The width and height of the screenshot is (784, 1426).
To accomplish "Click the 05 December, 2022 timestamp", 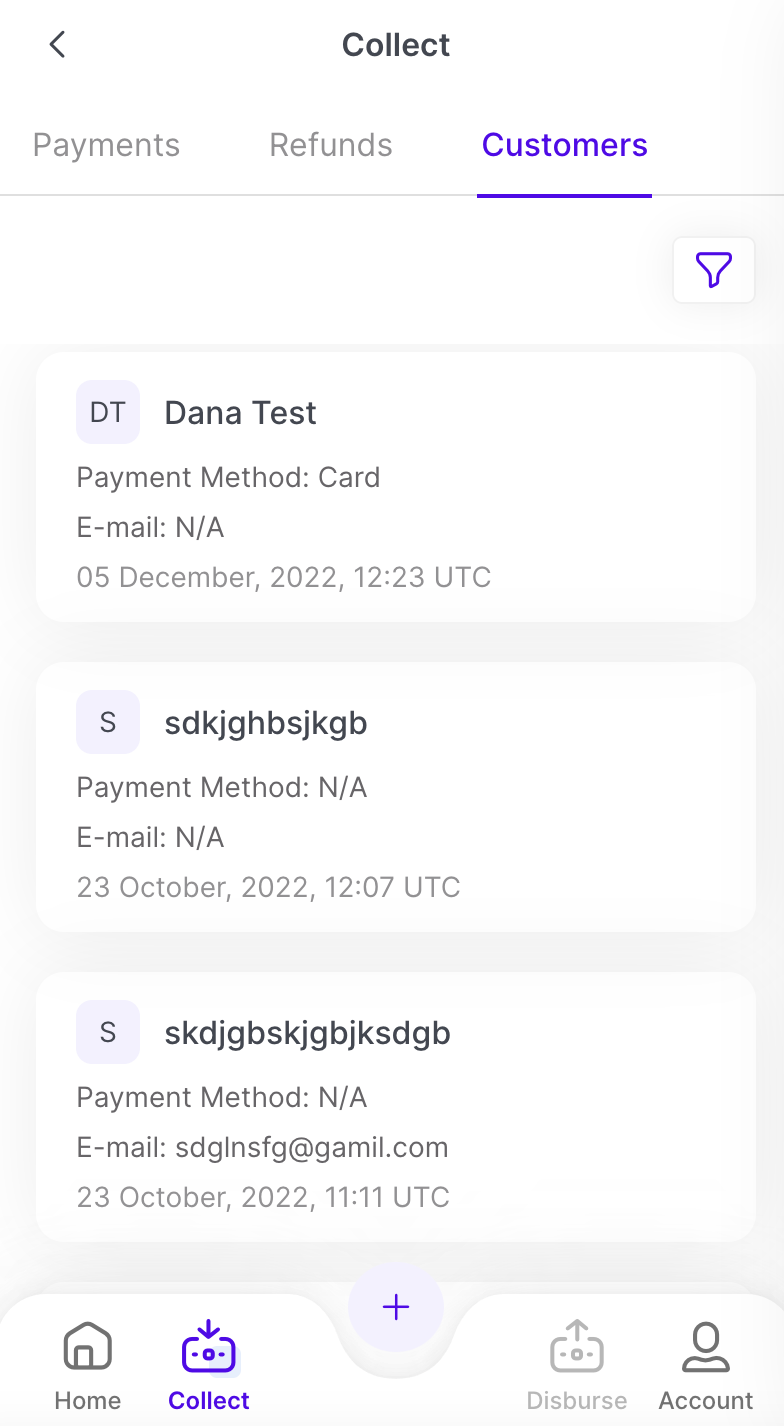I will (x=283, y=577).
